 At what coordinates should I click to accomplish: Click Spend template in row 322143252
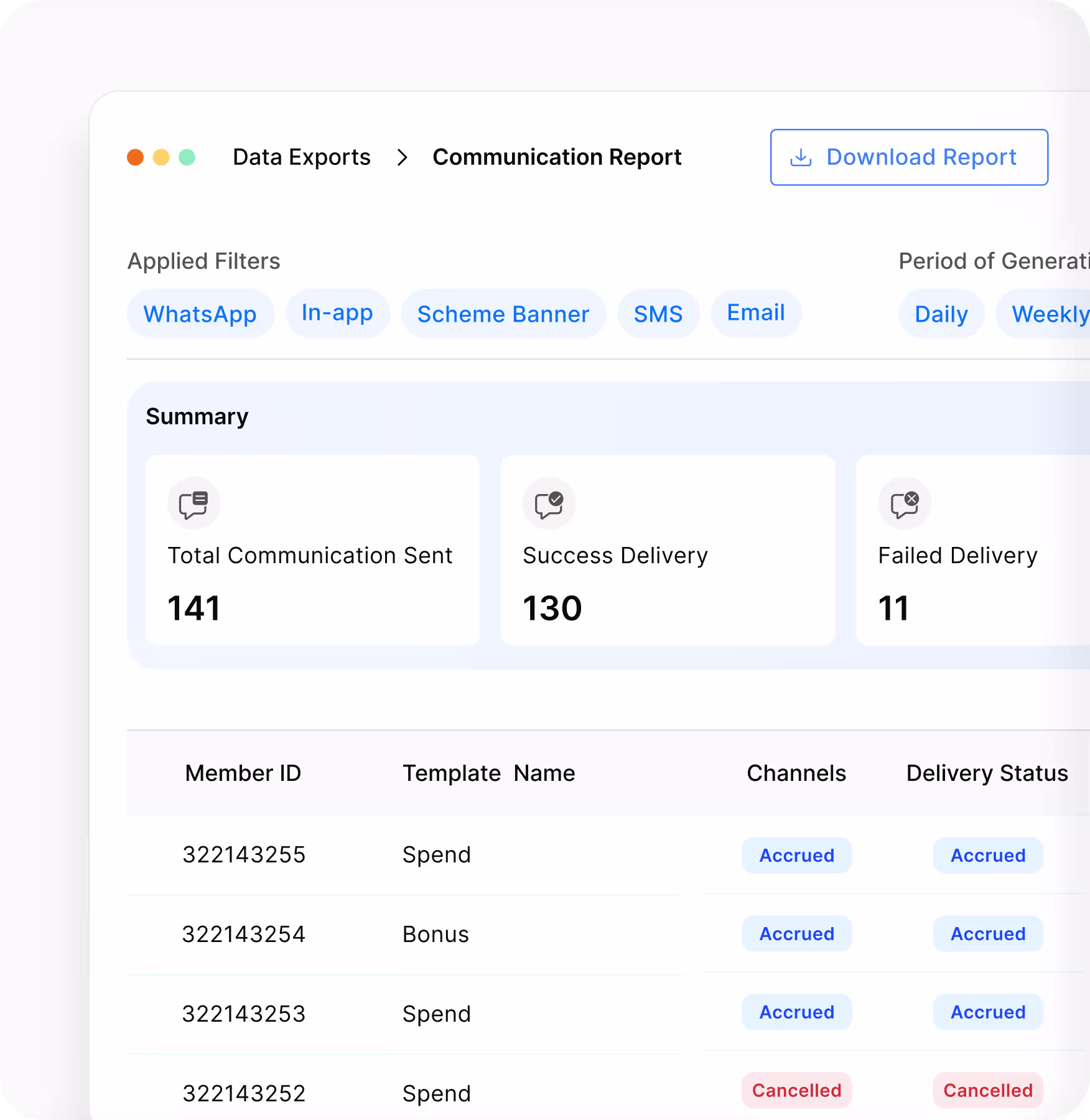pyautogui.click(x=437, y=1094)
